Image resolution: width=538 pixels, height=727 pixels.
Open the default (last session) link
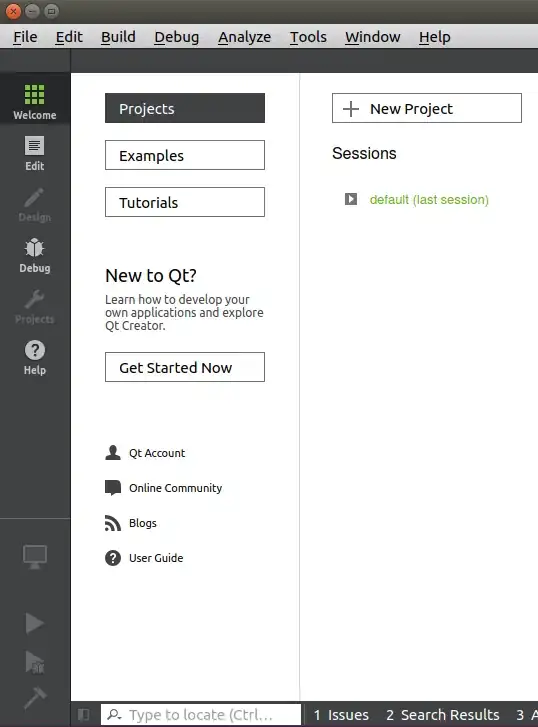429,200
